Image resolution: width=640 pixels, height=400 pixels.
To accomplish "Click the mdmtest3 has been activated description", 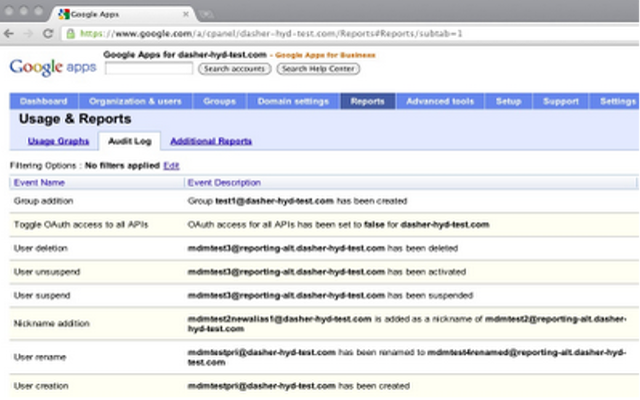I will click(x=327, y=272).
